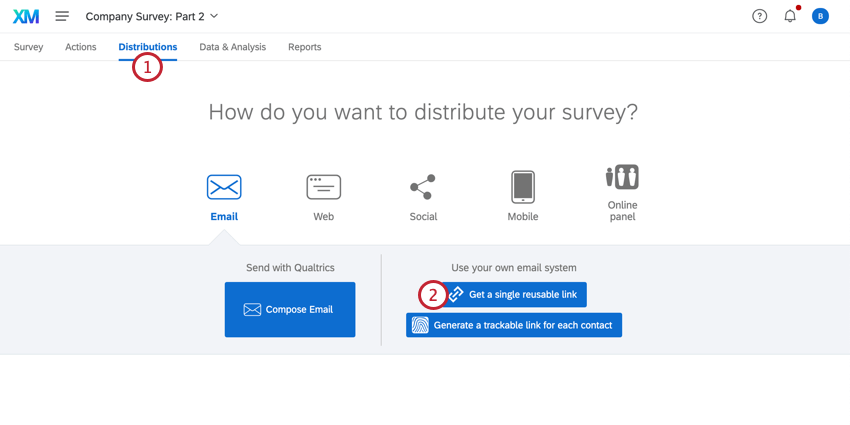Go to the Actions tab
Image resolution: width=850 pixels, height=425 pixels.
point(81,47)
